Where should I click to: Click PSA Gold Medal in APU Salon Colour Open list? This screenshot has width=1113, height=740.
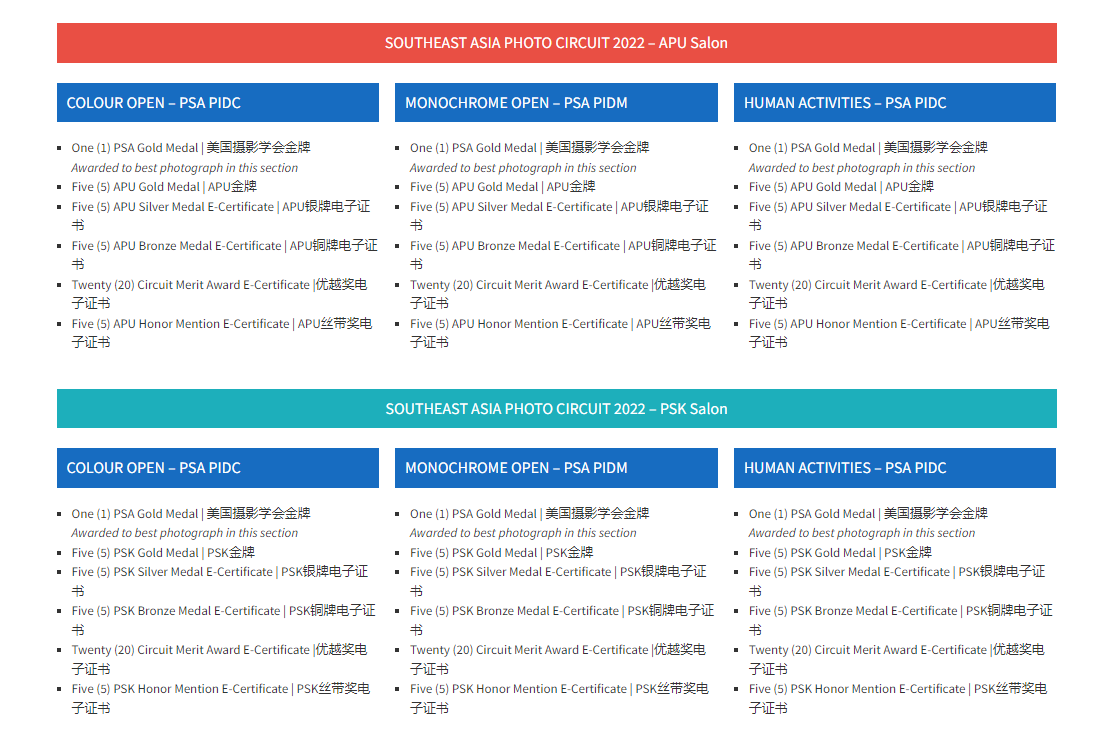191,148
